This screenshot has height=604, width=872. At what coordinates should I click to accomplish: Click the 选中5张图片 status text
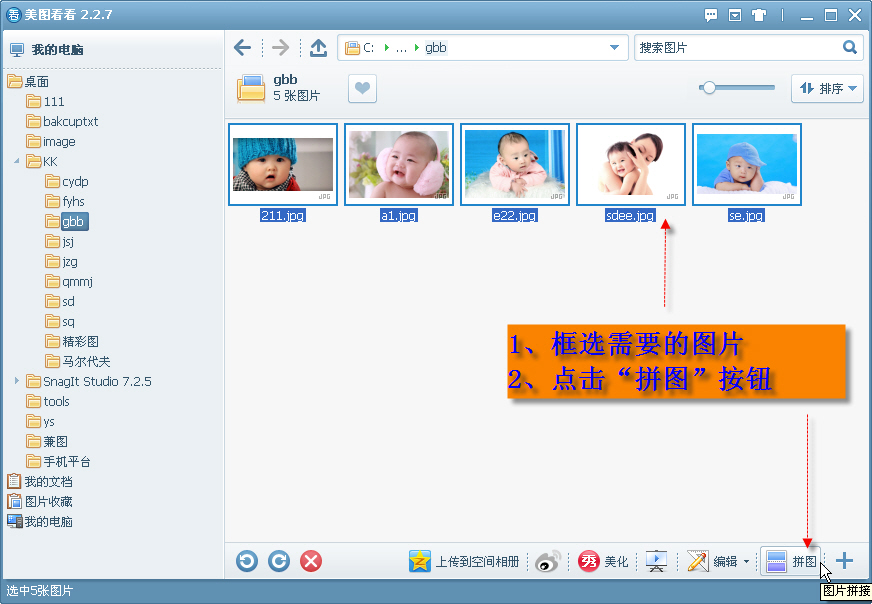(x=40, y=591)
